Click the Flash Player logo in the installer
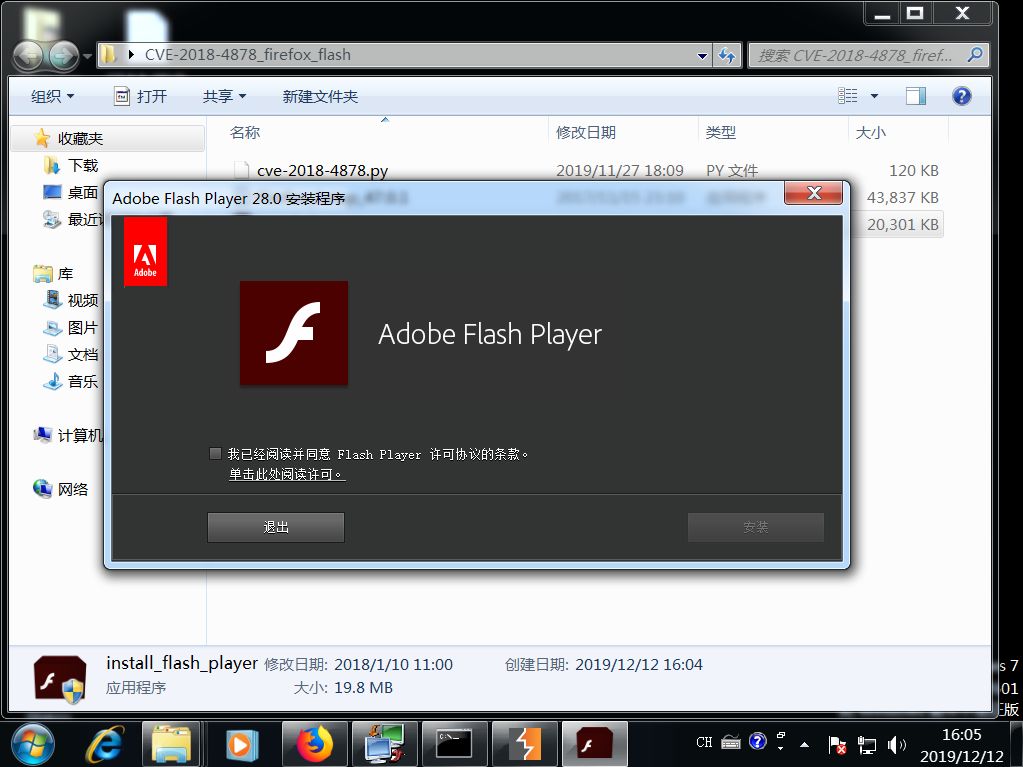1023x767 pixels. (294, 333)
